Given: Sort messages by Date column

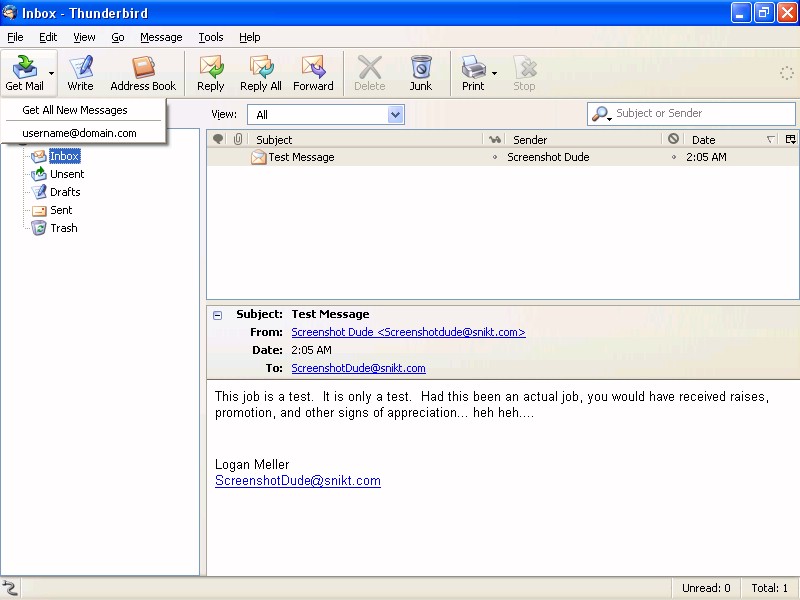Looking at the screenshot, I should [x=733, y=139].
